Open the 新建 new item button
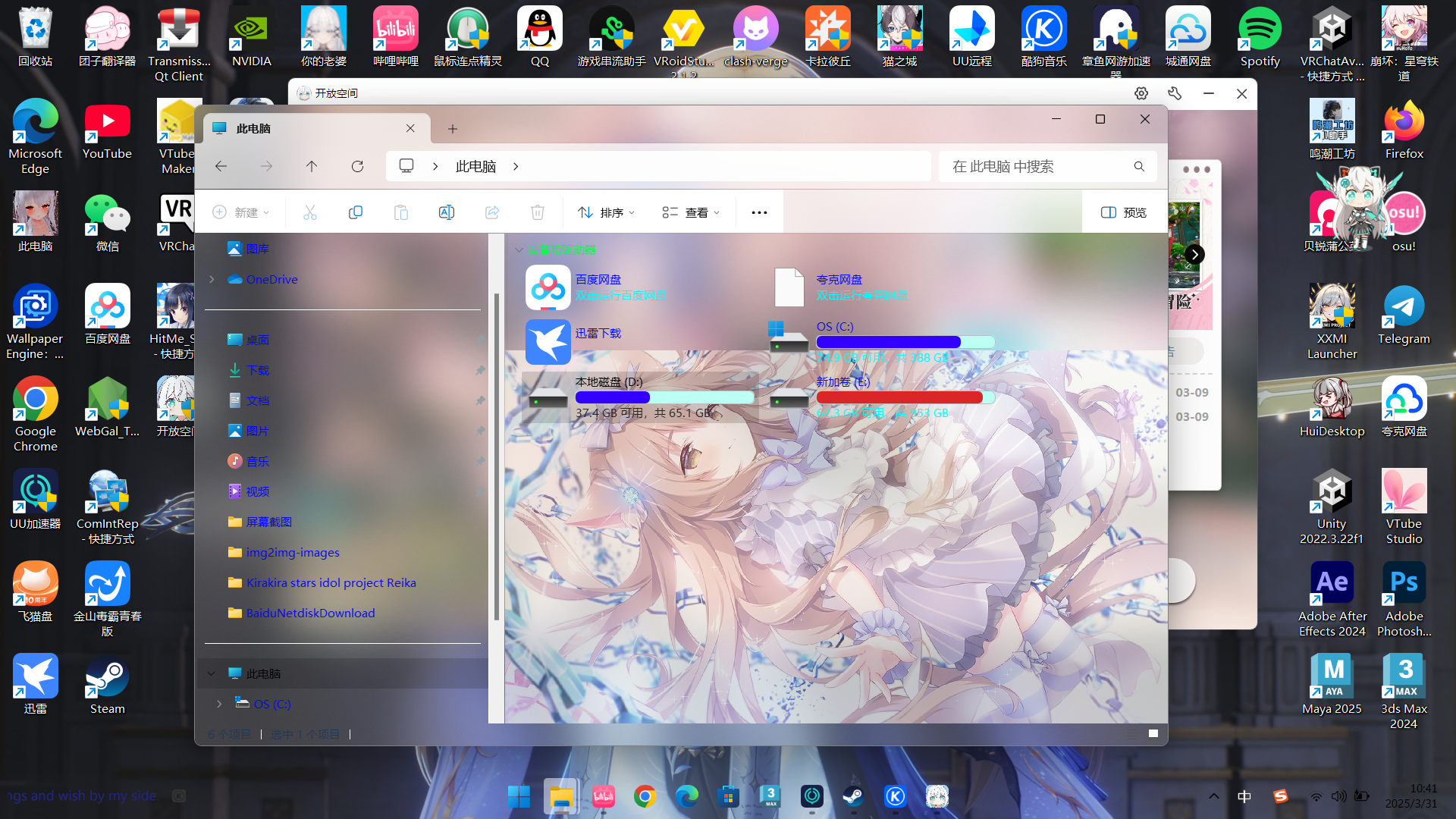Viewport: 1456px width, 819px height. point(241,212)
